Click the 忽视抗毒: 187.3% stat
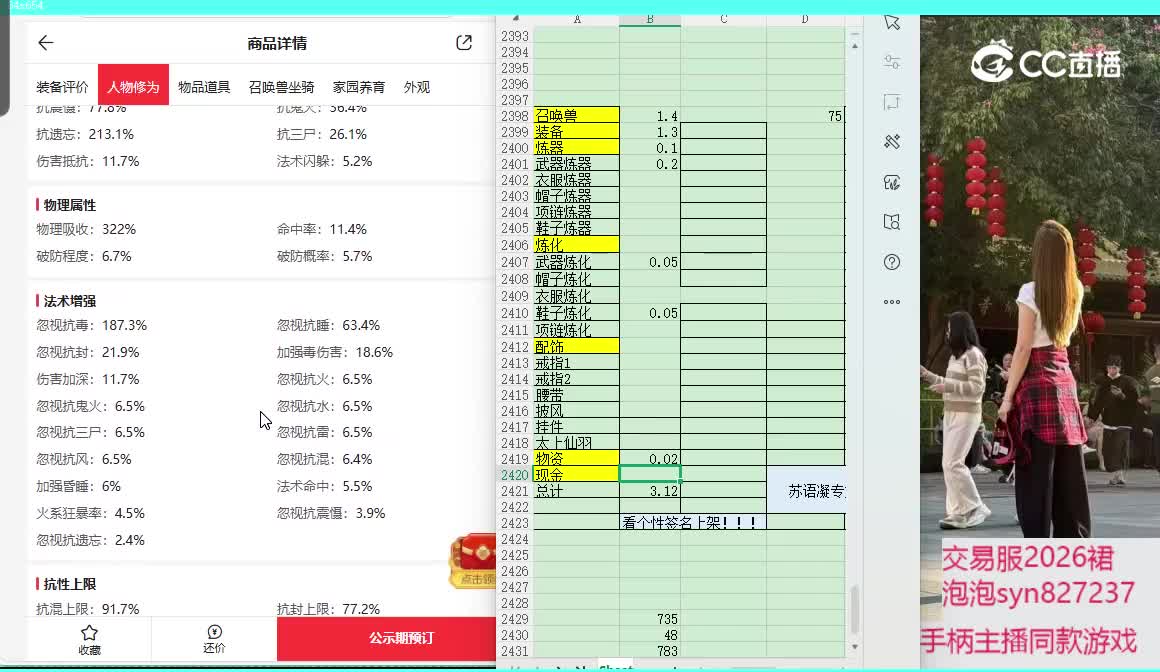Screen dimensions: 1160x672 point(92,325)
